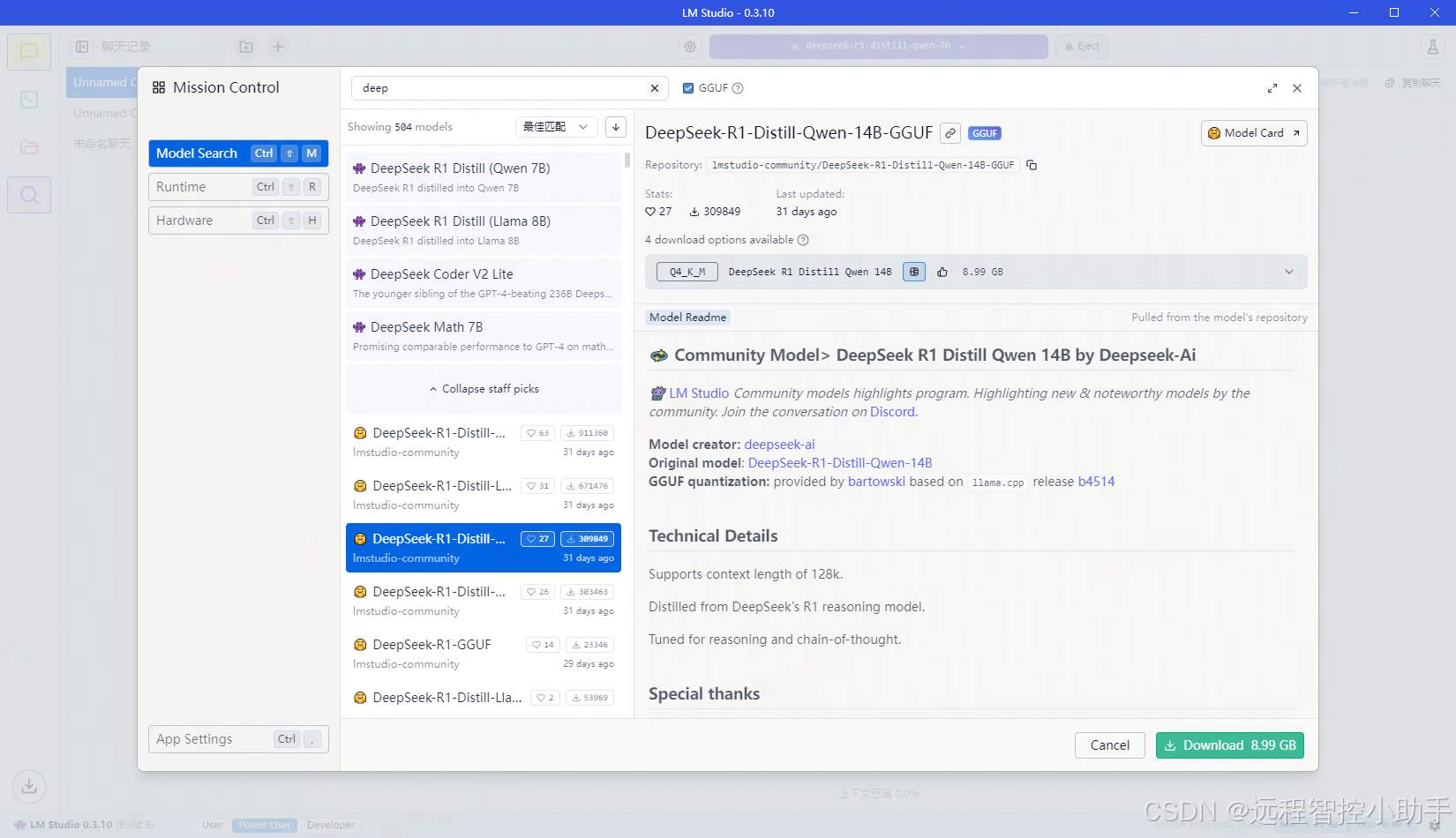Screen dimensions: 1456x838
Task: Toggle the GGUF checkbox filter
Action: 688,88
